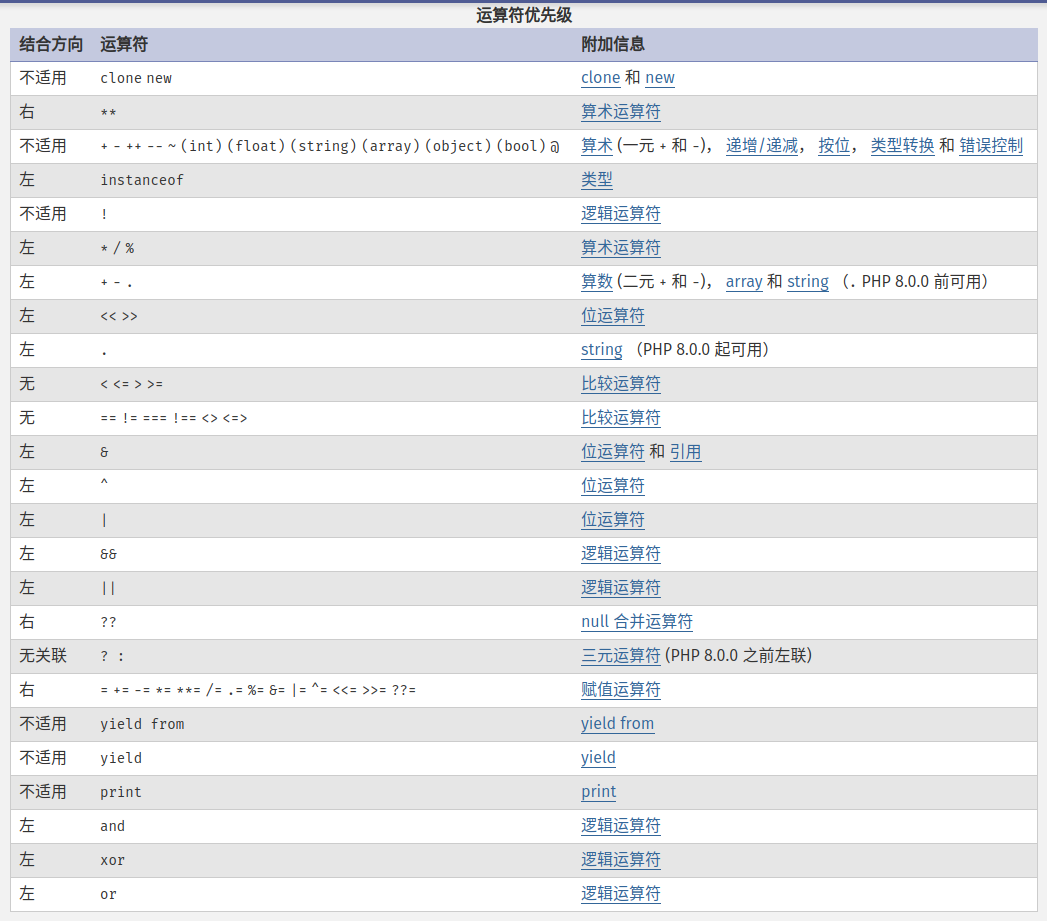The height and width of the screenshot is (921, 1047).
Task: Click 逻辑运算符 link in the 'xor' row
Action: click(x=620, y=860)
